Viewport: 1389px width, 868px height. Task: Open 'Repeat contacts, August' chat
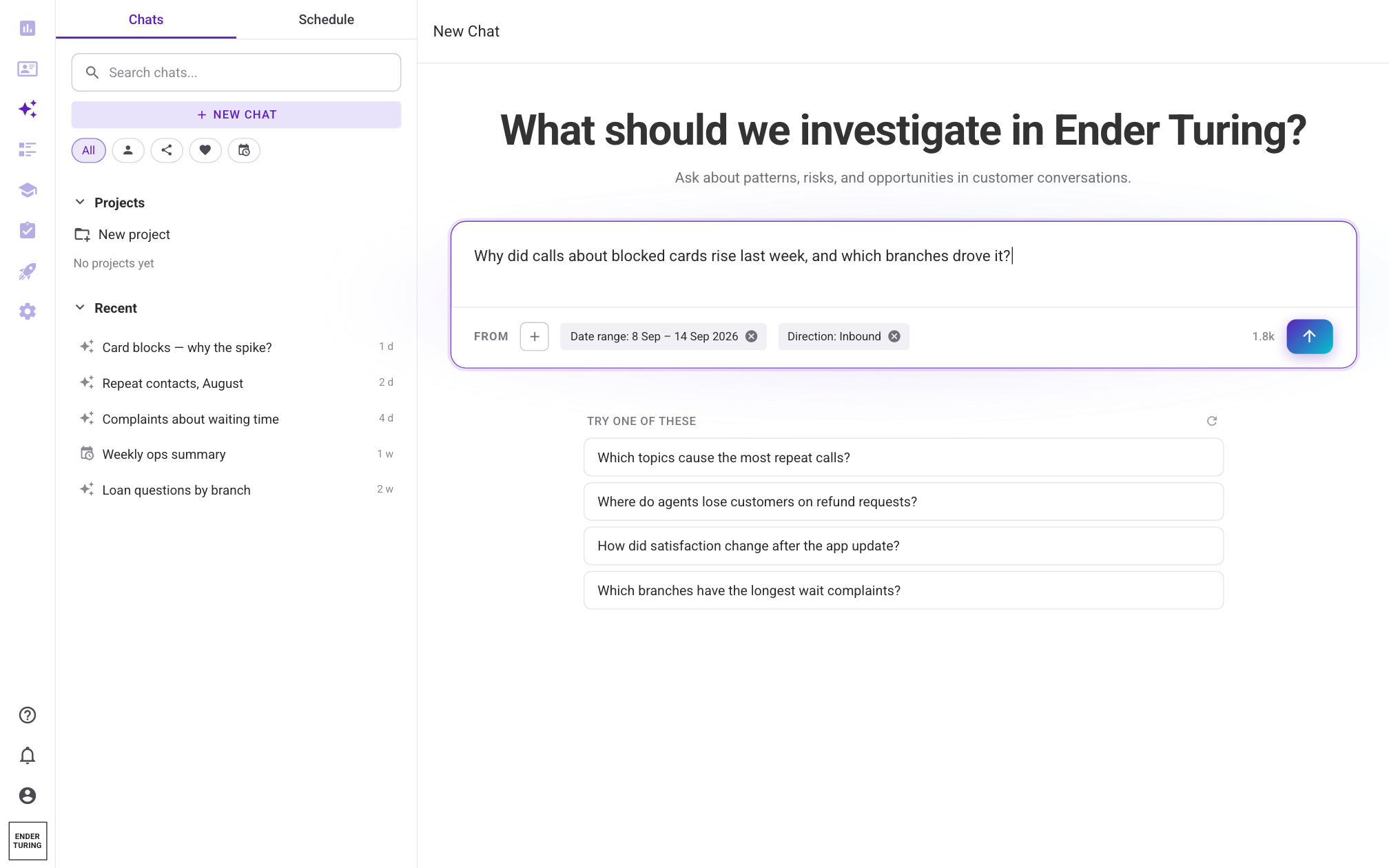coord(236,383)
